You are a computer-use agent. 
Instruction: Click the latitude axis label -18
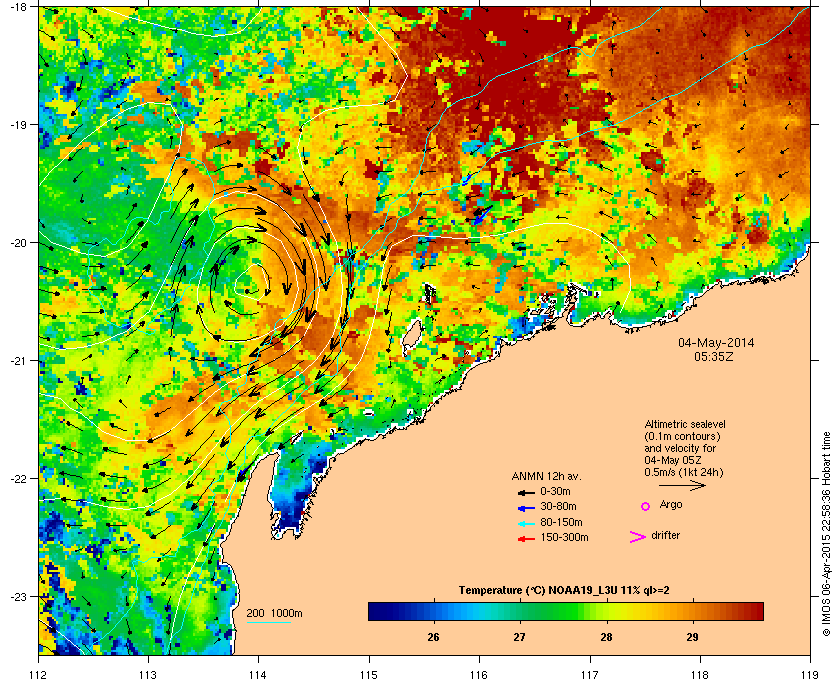pyautogui.click(x=18, y=7)
